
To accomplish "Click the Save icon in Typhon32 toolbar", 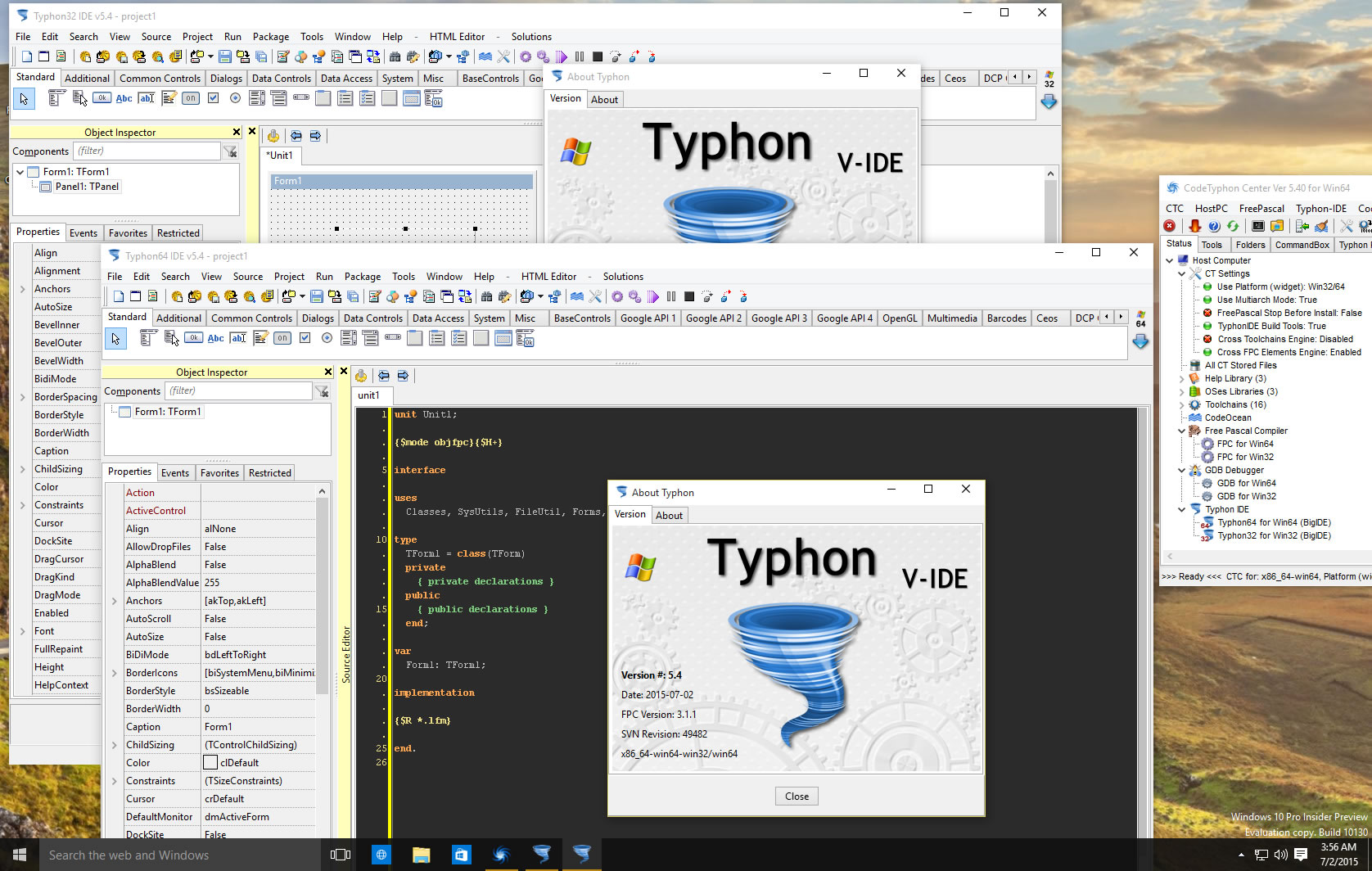I will (225, 56).
